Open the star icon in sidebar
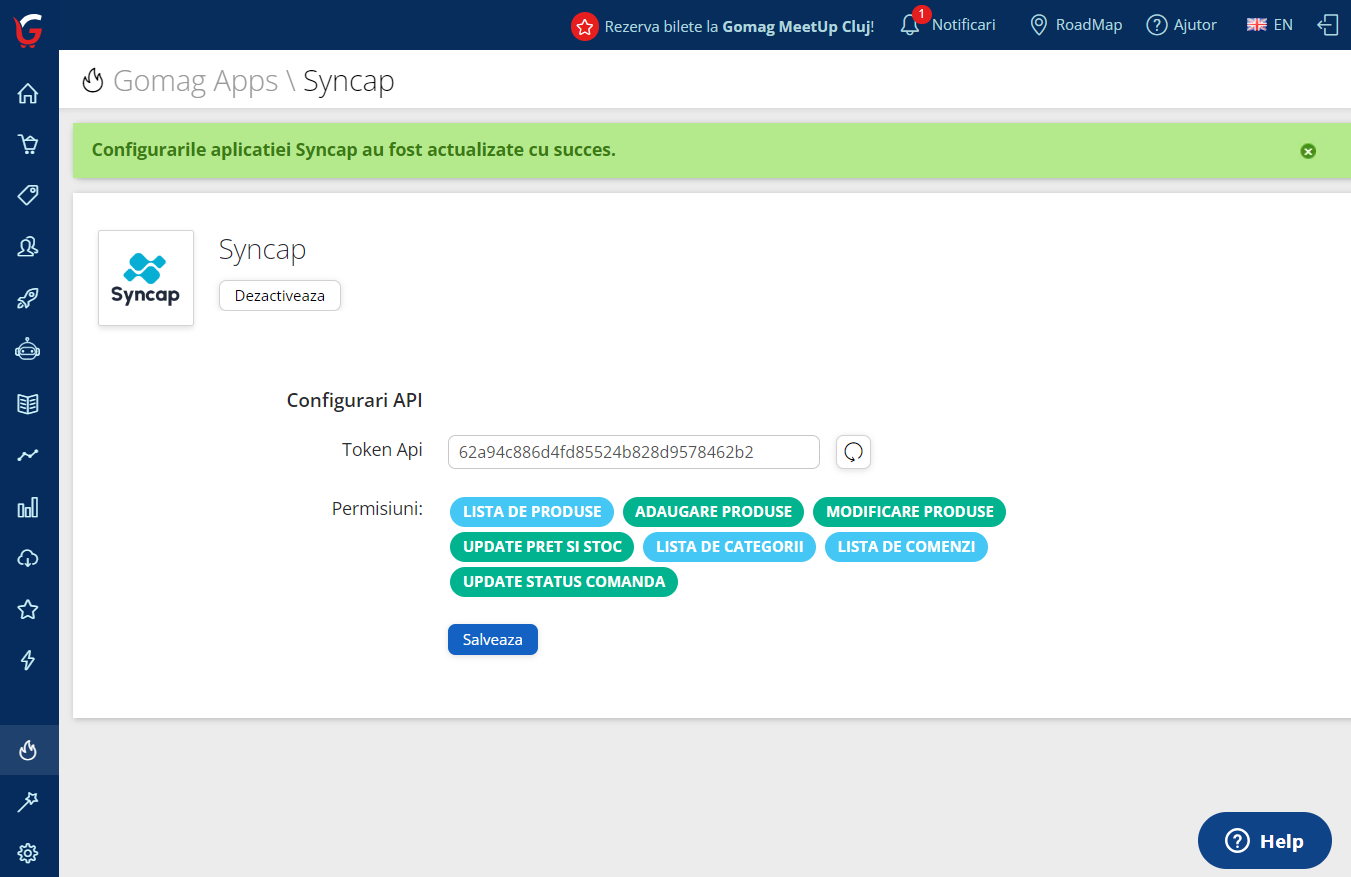Screen dimensions: 1351x877 tap(28, 609)
